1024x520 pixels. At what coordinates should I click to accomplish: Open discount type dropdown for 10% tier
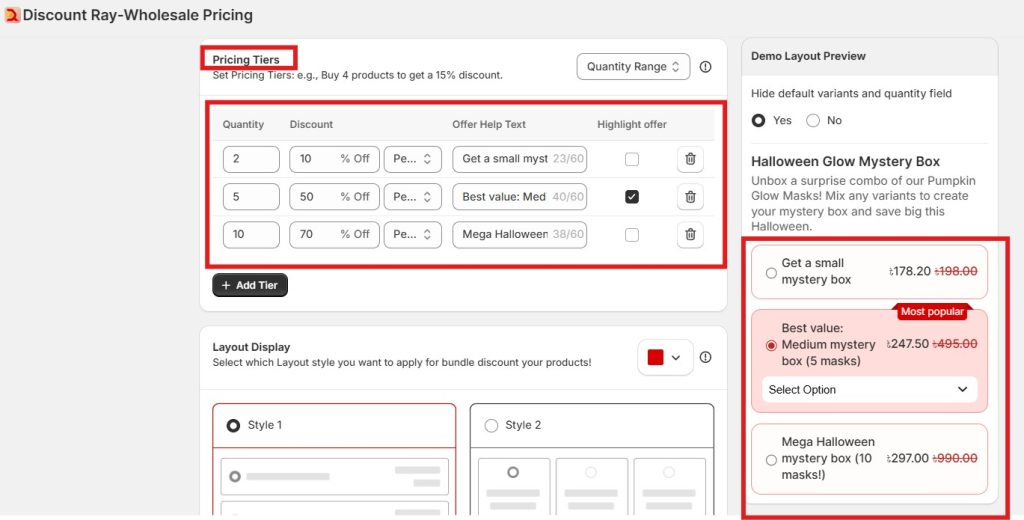(x=412, y=159)
